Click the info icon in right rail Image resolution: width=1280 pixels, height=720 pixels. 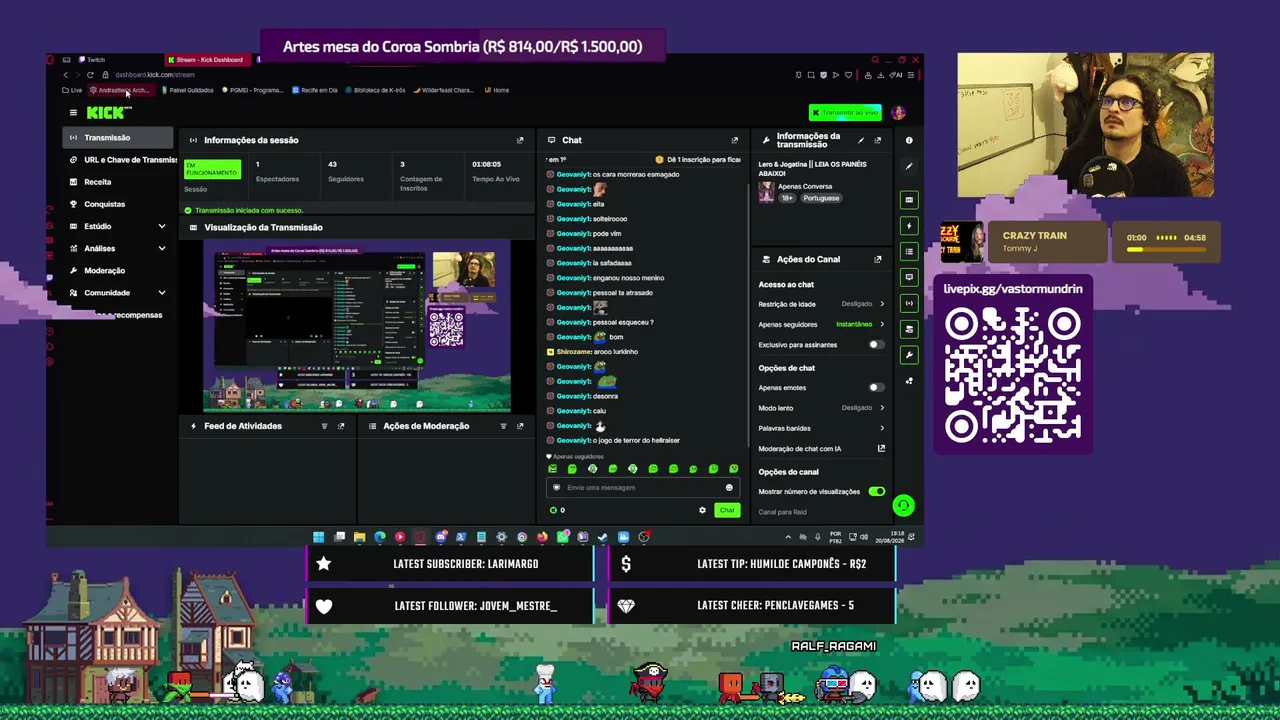click(x=909, y=140)
